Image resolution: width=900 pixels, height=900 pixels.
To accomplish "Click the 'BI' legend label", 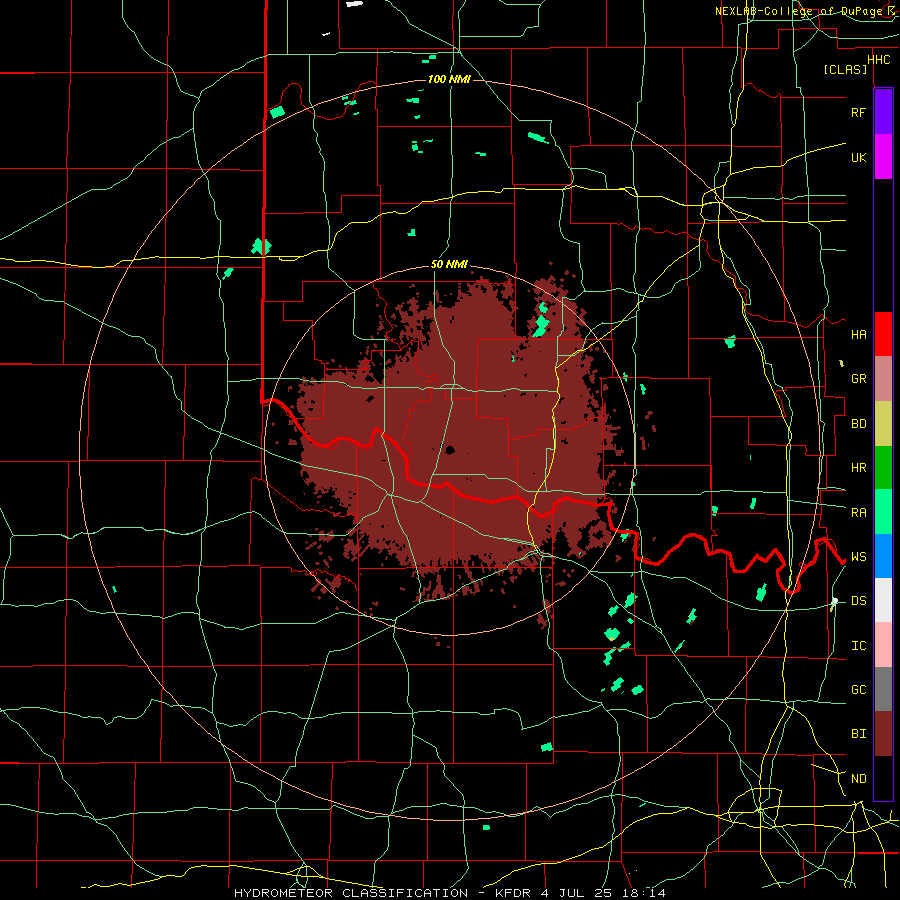I will click(x=858, y=734).
